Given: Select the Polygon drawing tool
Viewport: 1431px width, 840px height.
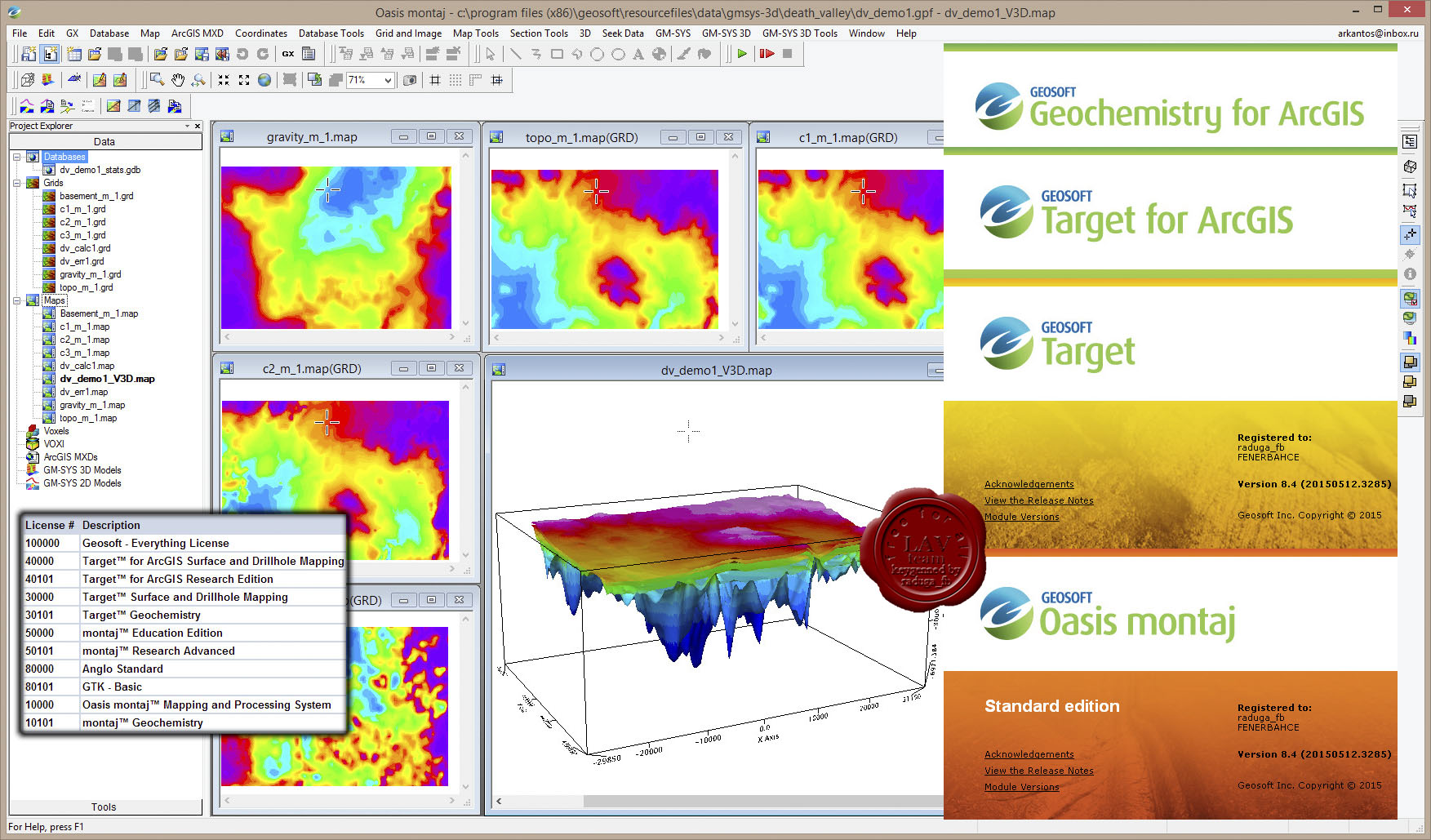Looking at the screenshot, I should [577, 54].
